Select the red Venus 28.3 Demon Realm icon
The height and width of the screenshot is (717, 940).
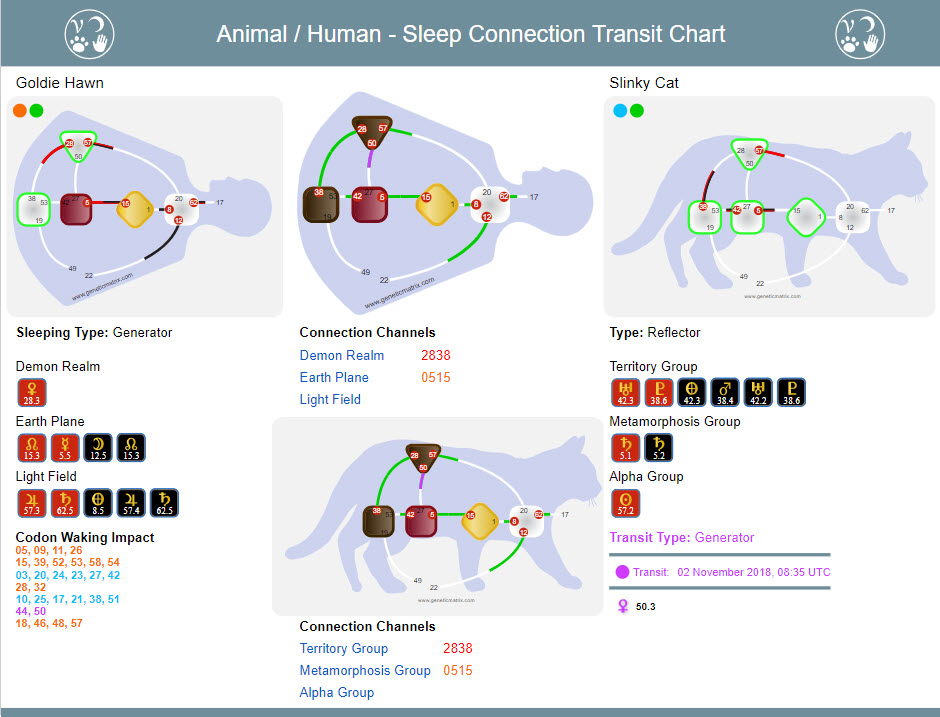pos(32,393)
